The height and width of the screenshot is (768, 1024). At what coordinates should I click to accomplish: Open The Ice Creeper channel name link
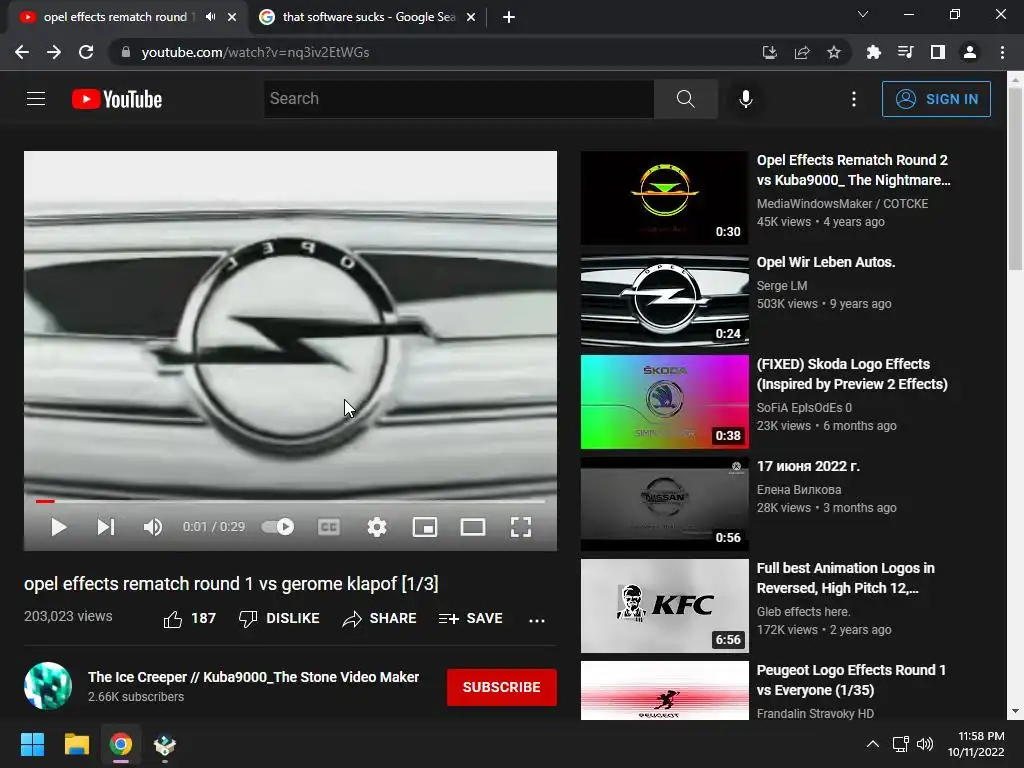tap(253, 677)
